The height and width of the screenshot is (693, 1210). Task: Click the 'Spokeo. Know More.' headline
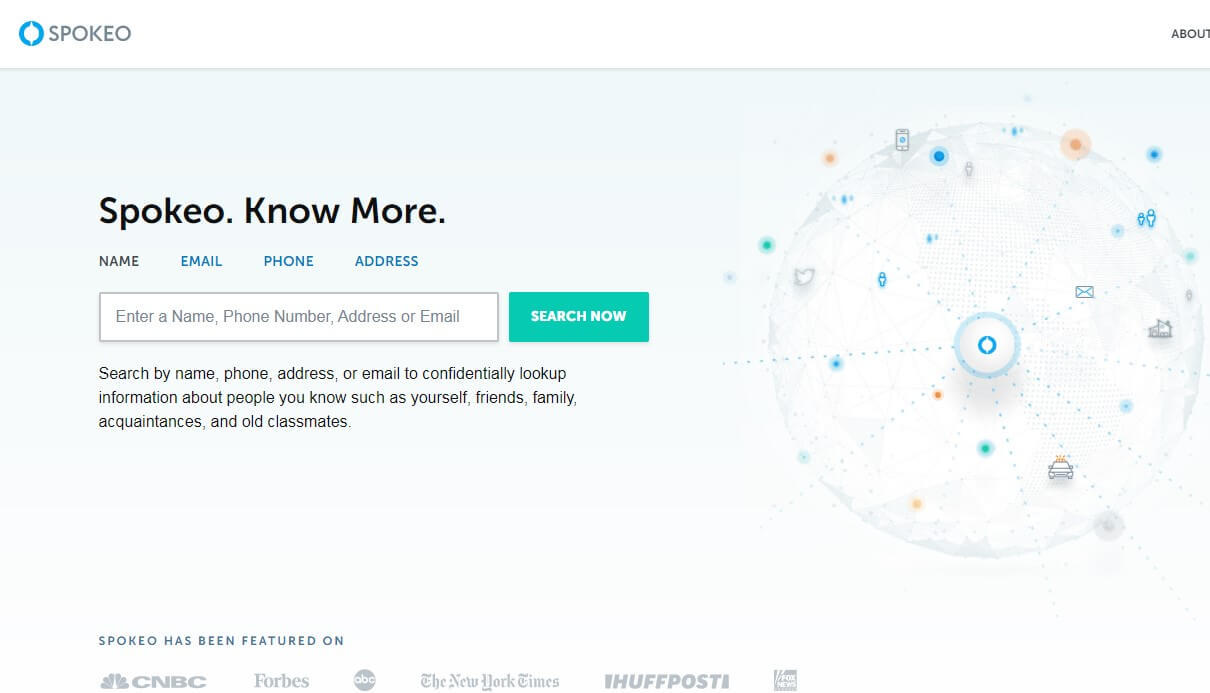click(272, 211)
